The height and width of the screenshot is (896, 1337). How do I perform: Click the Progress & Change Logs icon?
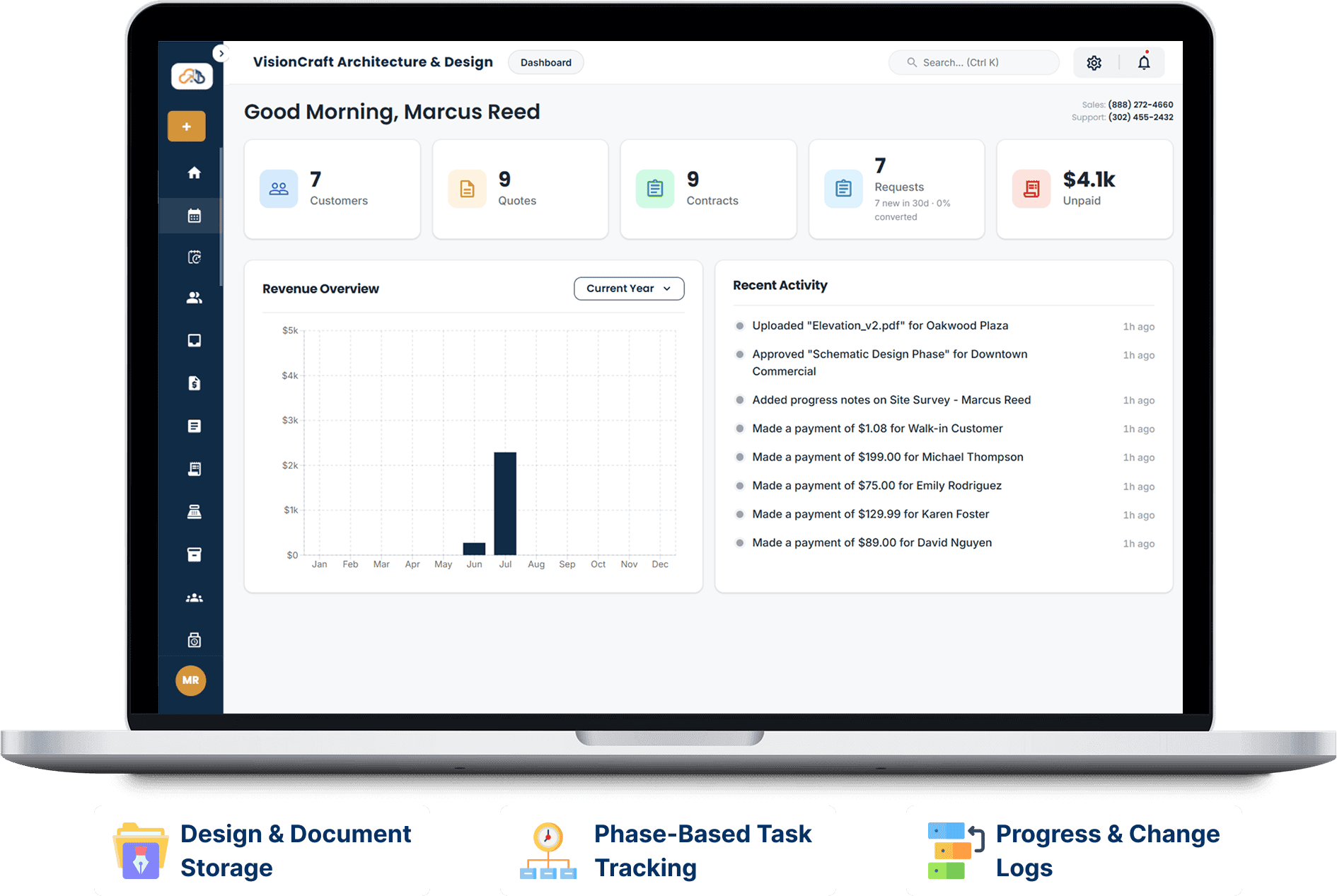(x=956, y=851)
